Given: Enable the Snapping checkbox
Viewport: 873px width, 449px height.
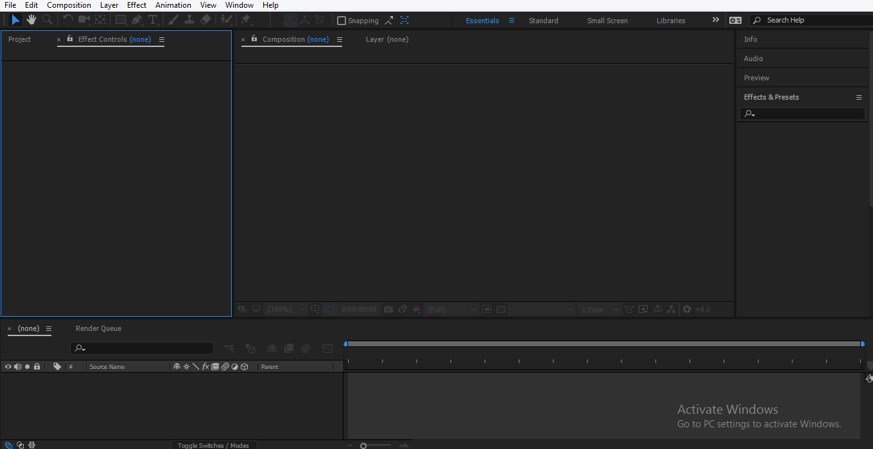Looking at the screenshot, I should pyautogui.click(x=342, y=21).
